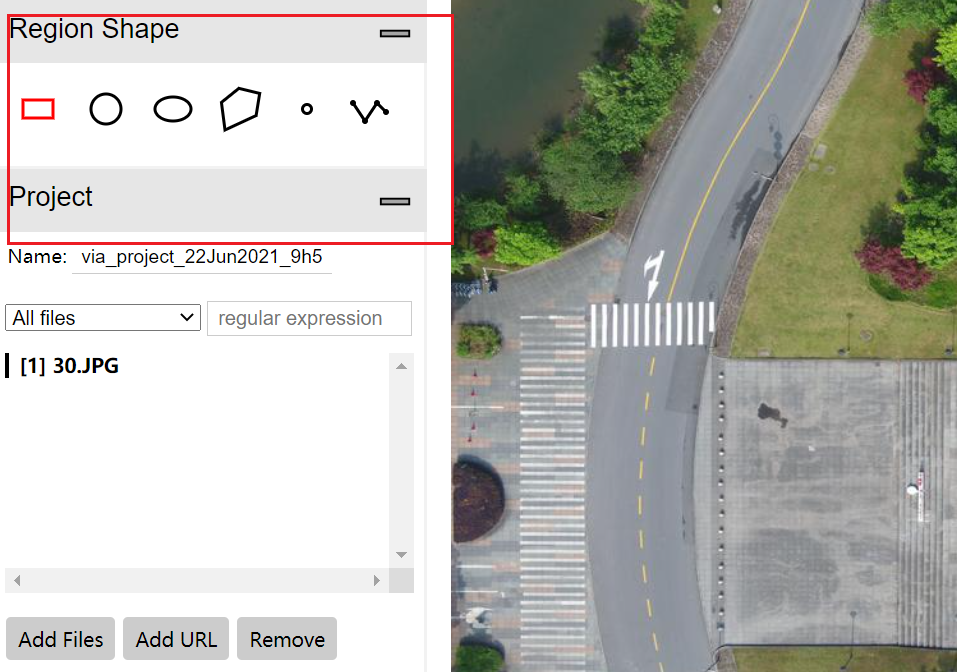Select the point region shape
Image resolution: width=957 pixels, height=672 pixels.
(x=307, y=109)
